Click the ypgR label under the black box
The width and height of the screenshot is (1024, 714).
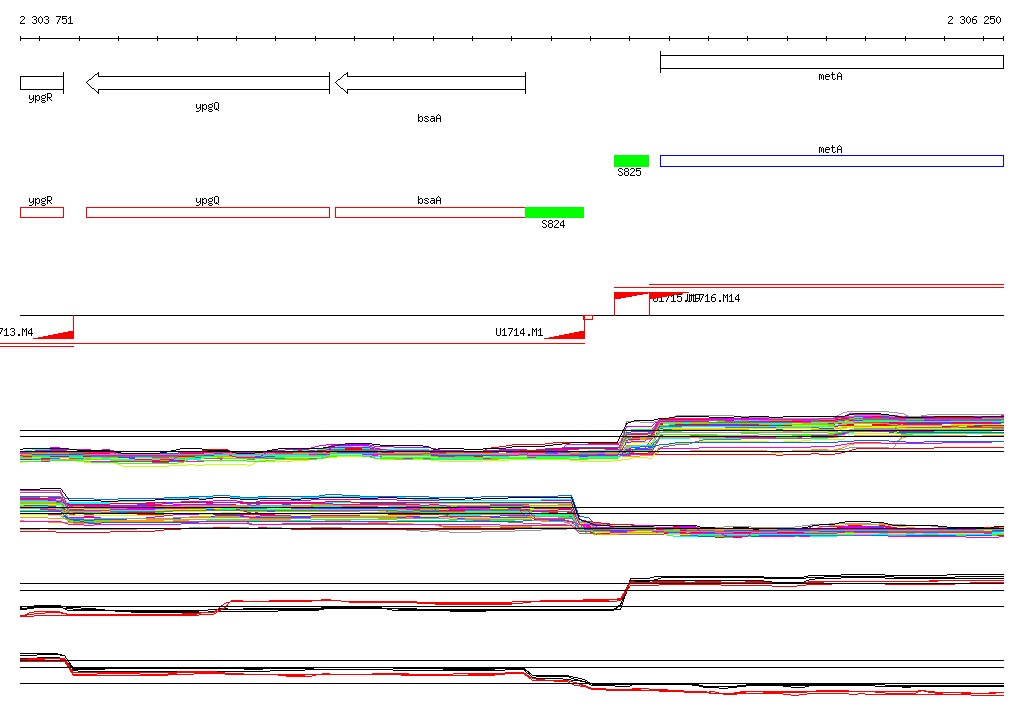[x=40, y=98]
